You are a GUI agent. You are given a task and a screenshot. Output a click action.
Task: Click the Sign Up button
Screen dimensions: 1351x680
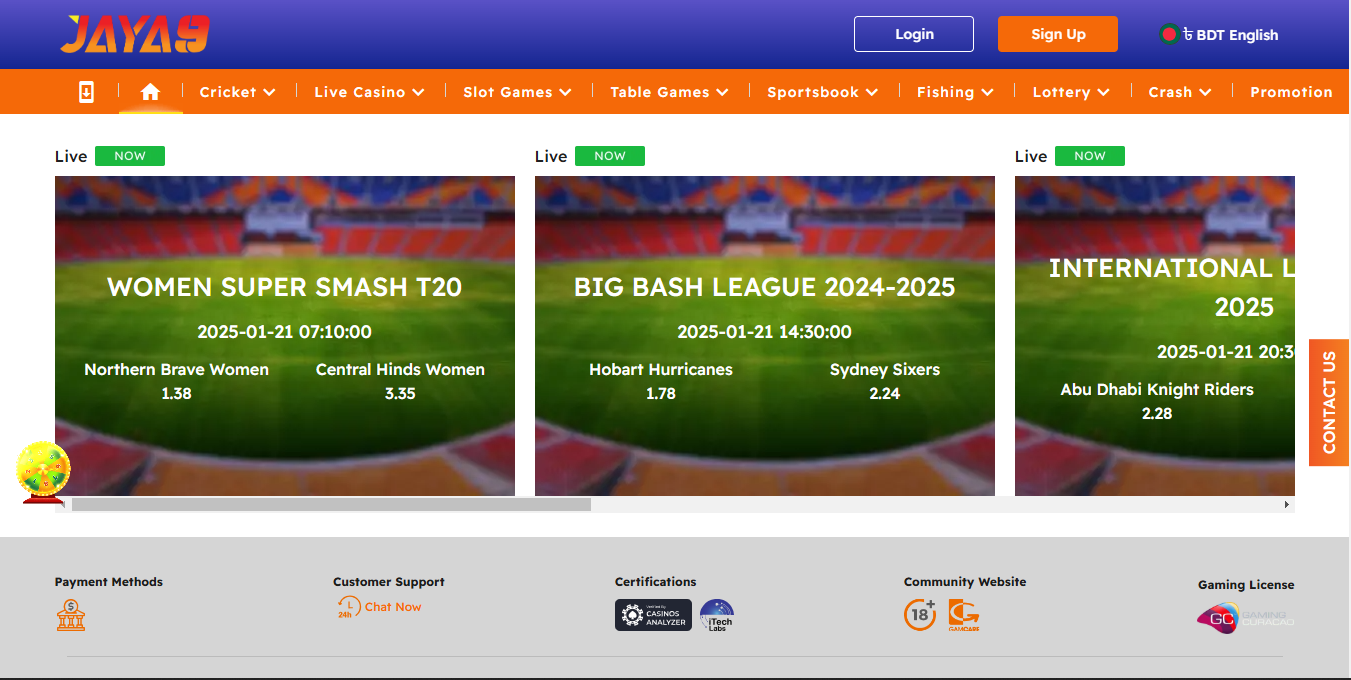pos(1057,33)
